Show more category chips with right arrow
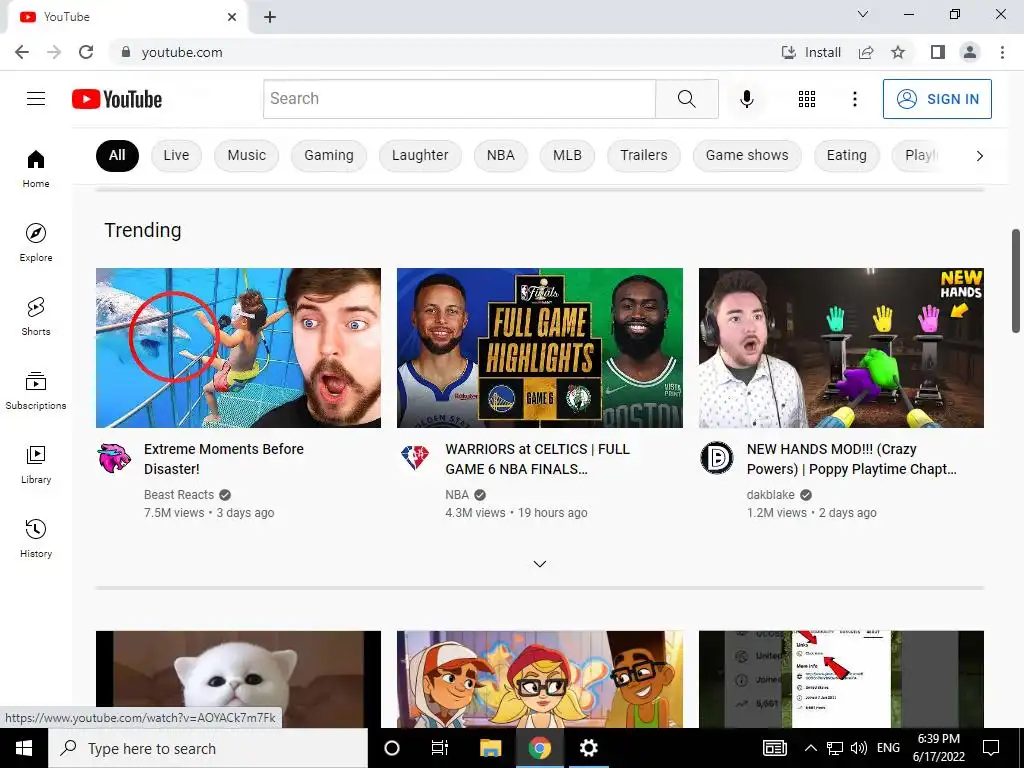Screen dimensions: 1024x768 979,155
